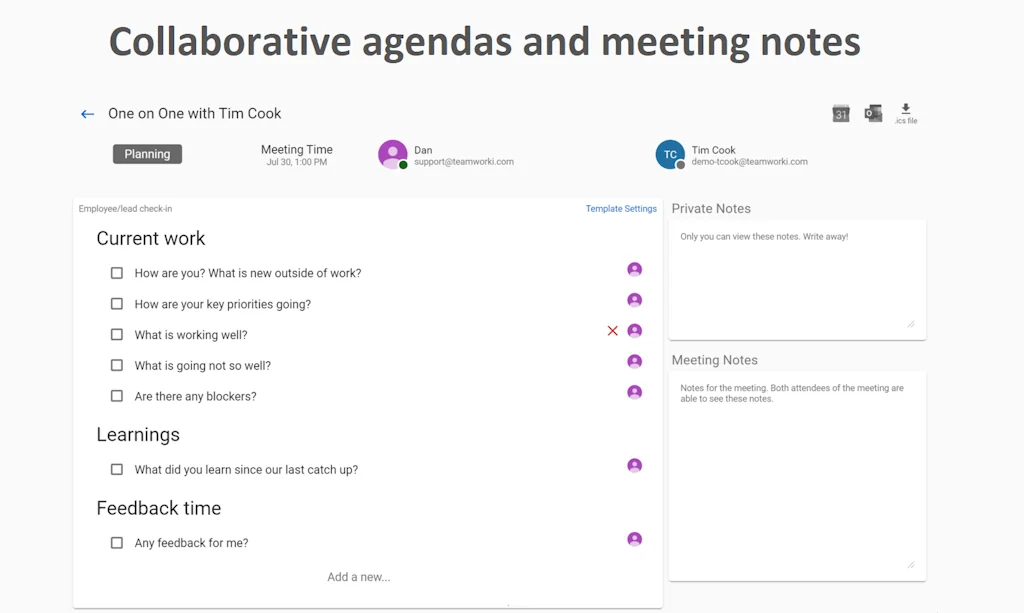The image size is (1024, 613).
Task: Open the Planning status selector
Action: click(x=147, y=154)
